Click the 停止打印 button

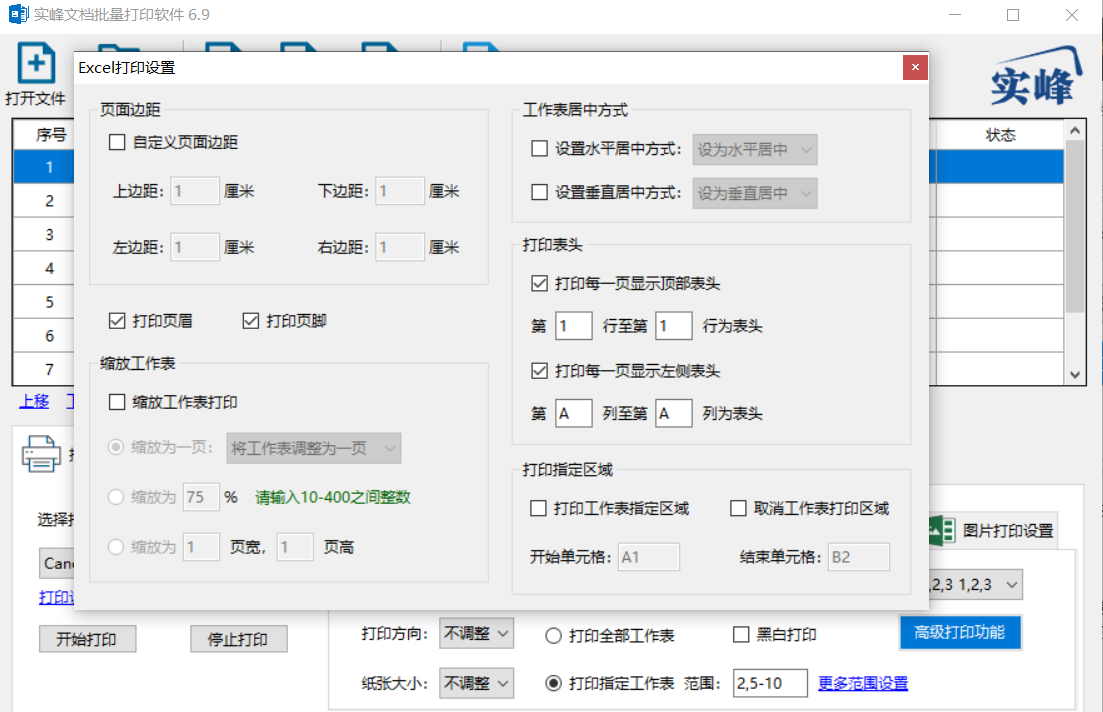[238, 640]
